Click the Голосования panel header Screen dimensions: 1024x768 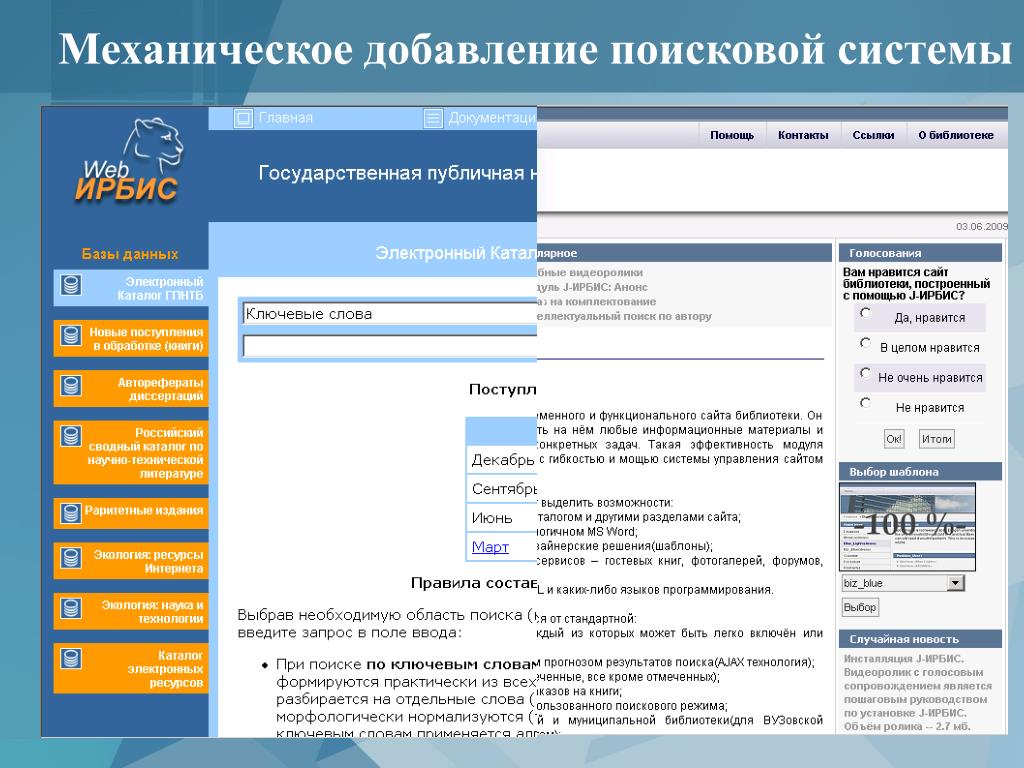920,253
